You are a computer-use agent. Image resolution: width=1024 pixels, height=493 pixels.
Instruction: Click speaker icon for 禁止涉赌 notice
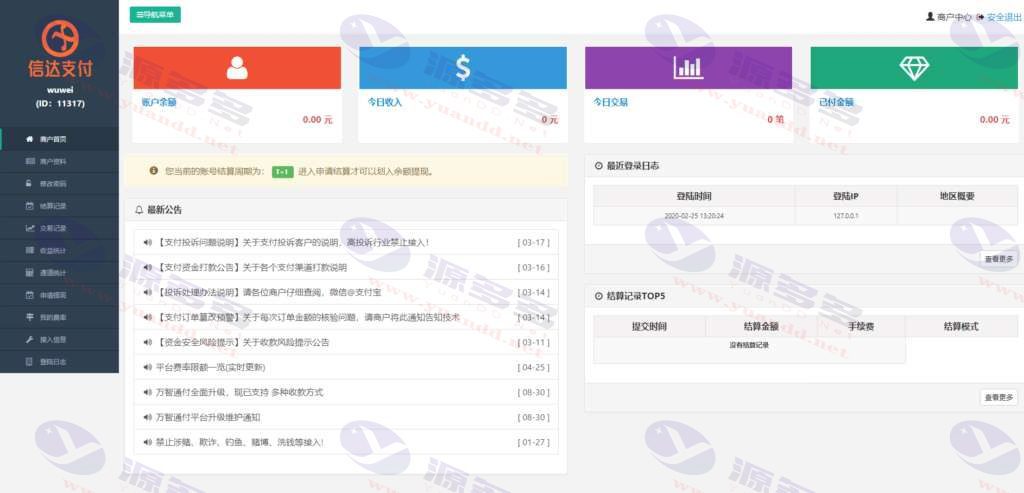click(147, 442)
